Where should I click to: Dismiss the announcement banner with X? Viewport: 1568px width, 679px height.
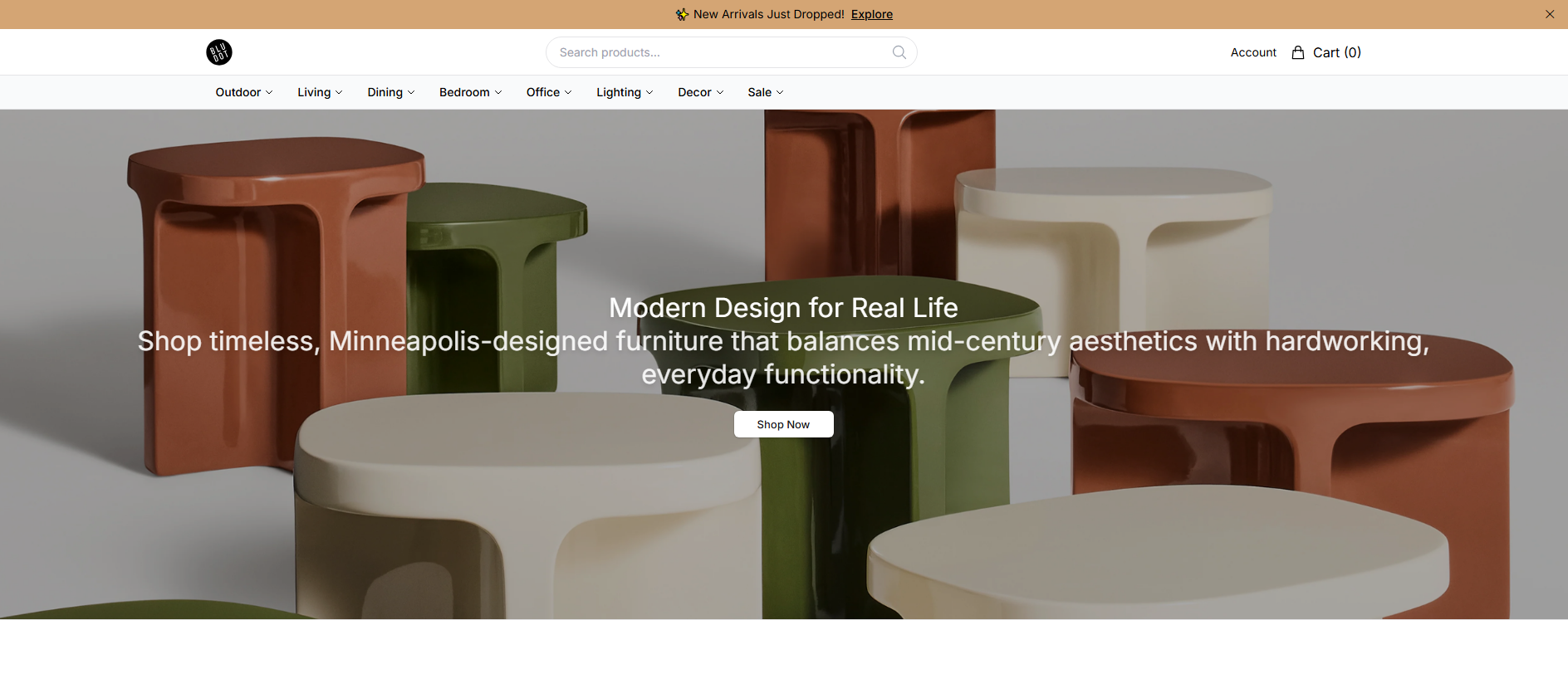click(x=1550, y=14)
